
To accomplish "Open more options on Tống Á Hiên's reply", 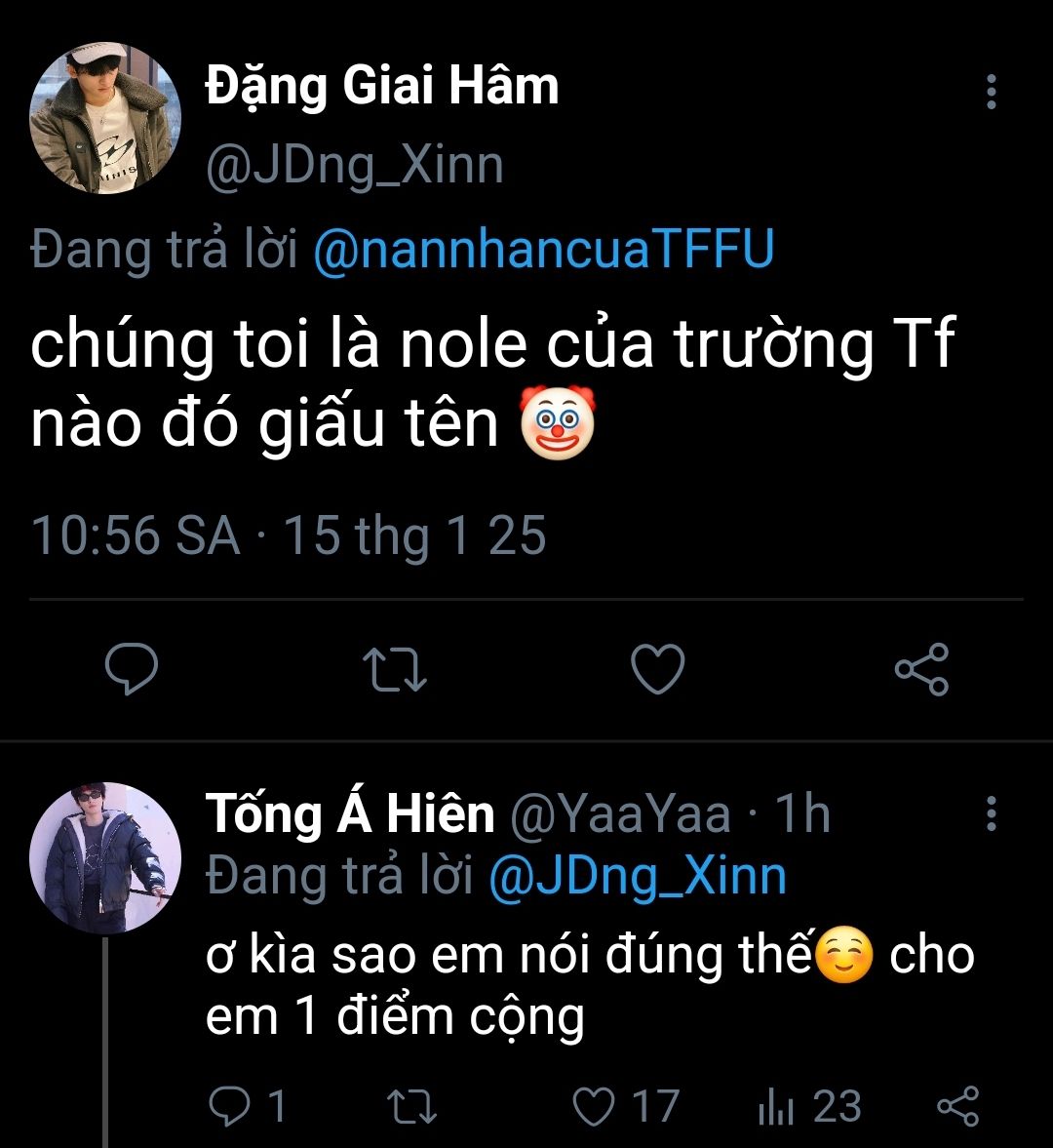I will [992, 812].
